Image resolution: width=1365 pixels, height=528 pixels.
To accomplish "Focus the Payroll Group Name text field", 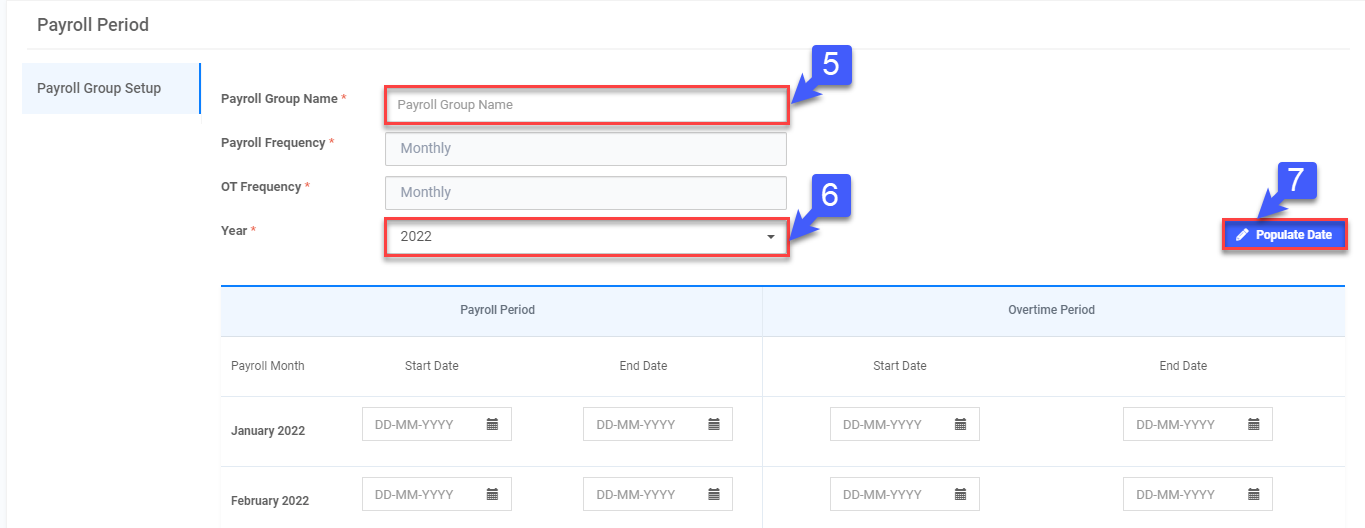I will [585, 105].
